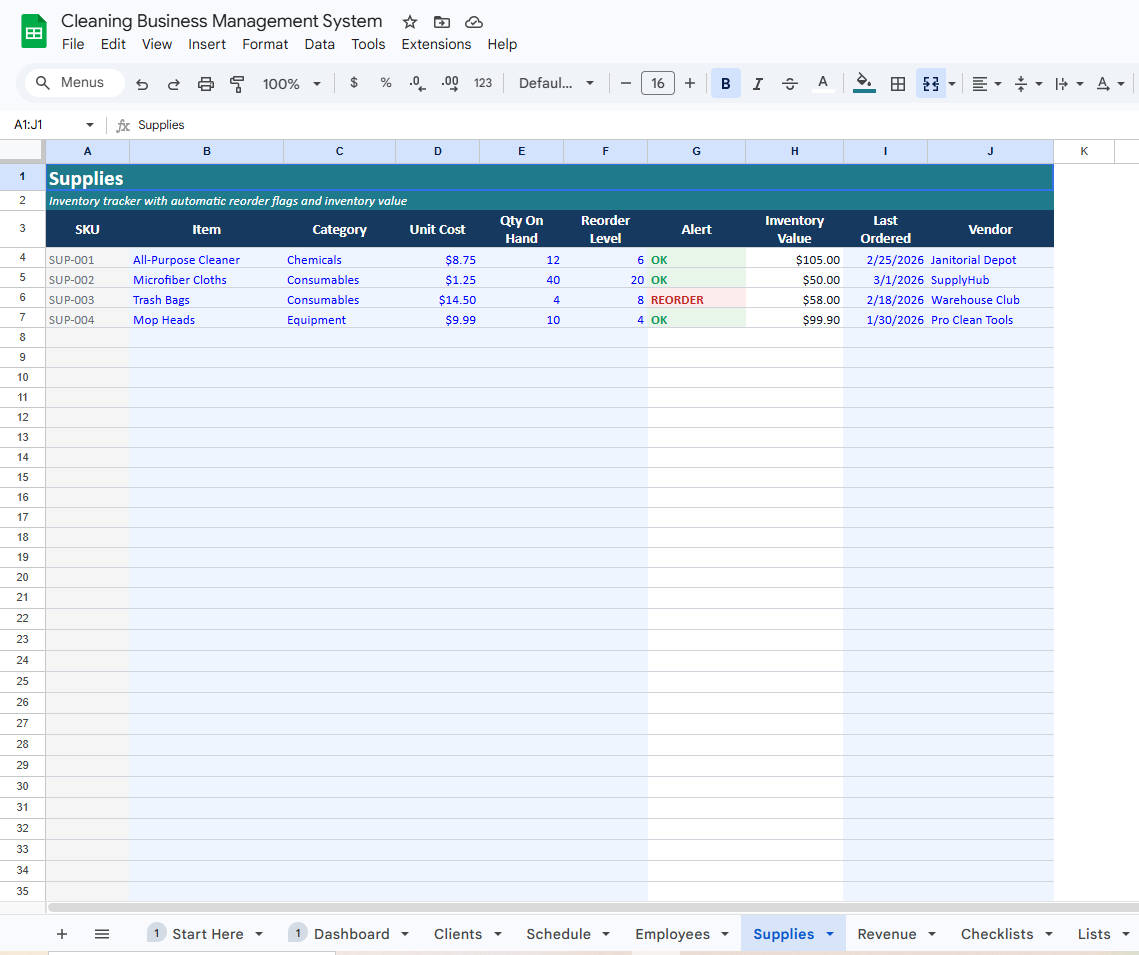Toggle strikethrough formatting
The height and width of the screenshot is (955, 1139).
click(790, 84)
